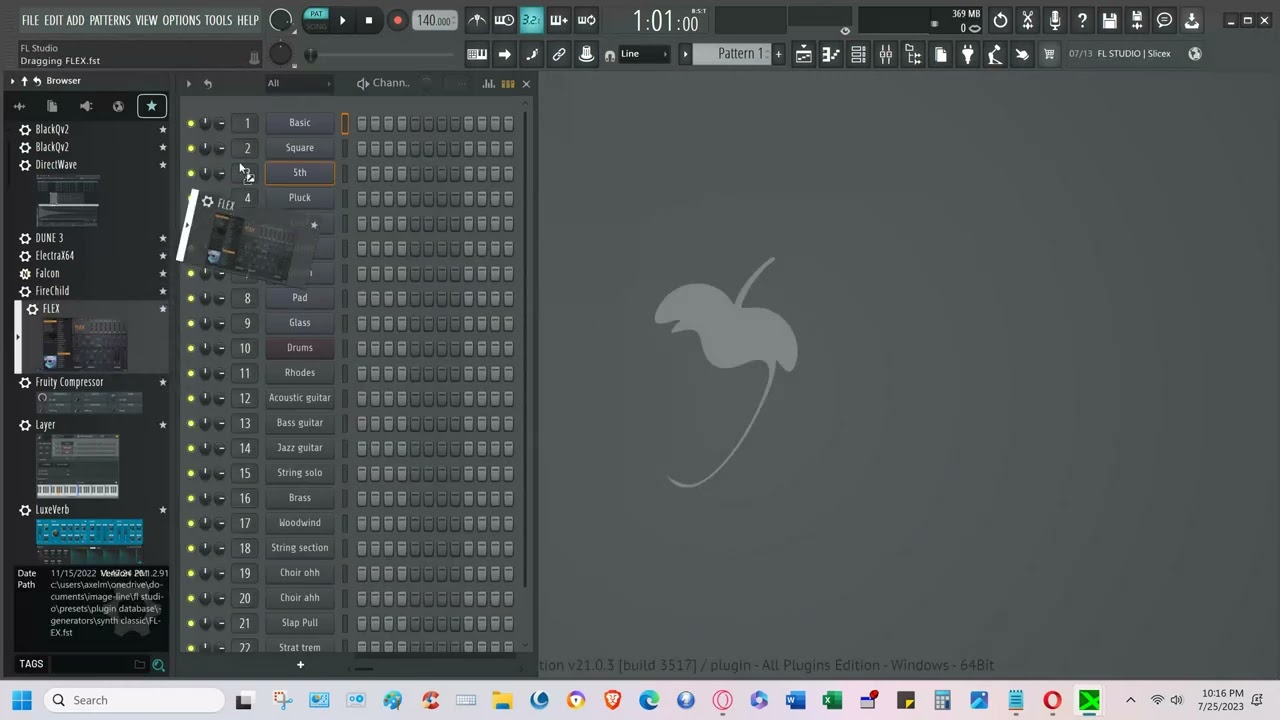
Task: Open the ADD menu
Action: (76, 20)
